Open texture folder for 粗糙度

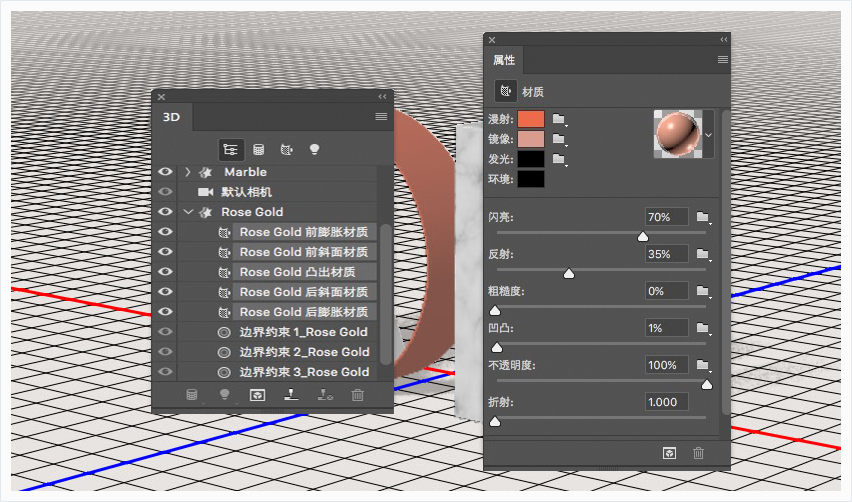(x=703, y=291)
